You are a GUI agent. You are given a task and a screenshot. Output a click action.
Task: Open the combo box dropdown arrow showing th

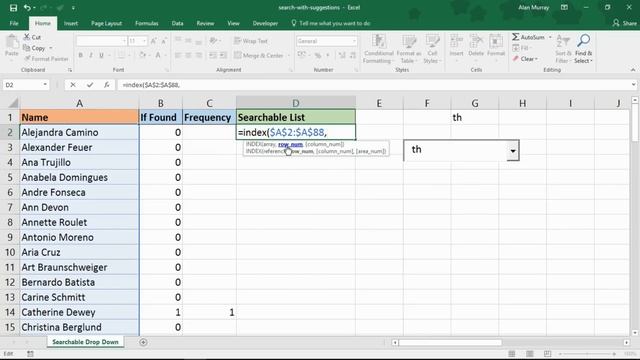coord(513,151)
